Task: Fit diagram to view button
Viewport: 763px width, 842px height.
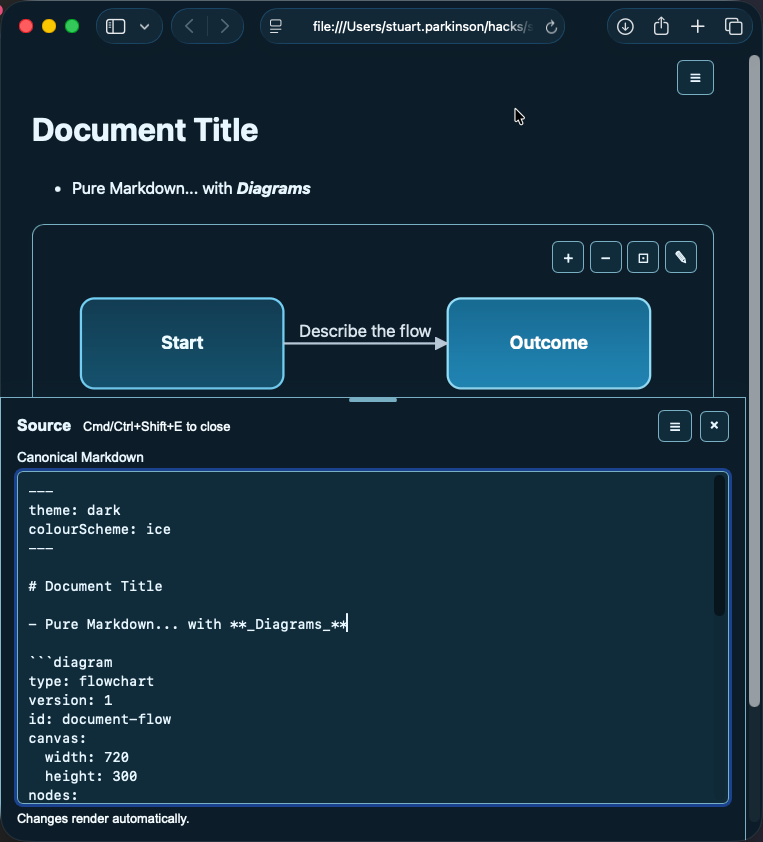Action: [x=643, y=258]
